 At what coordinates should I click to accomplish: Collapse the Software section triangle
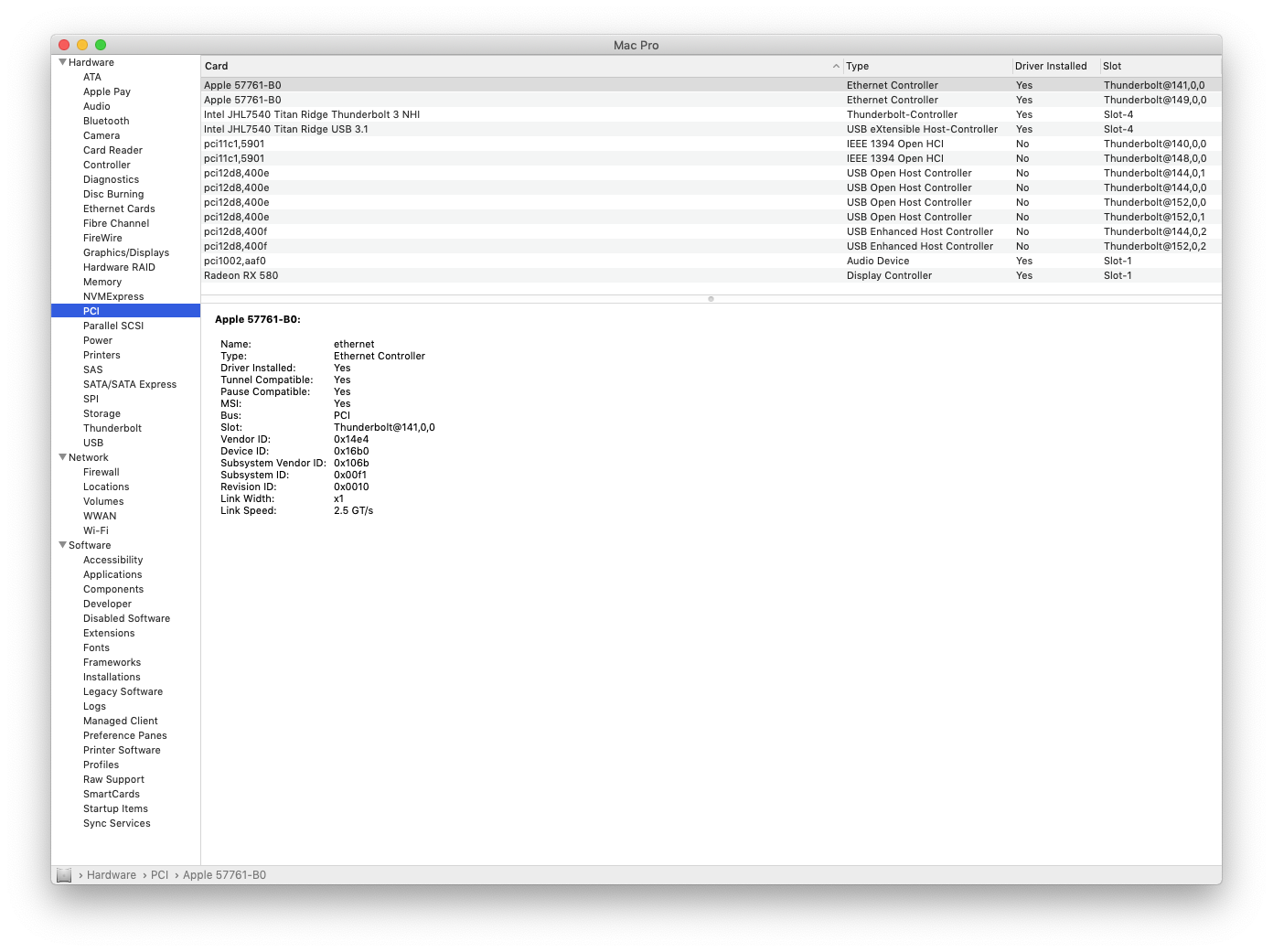point(62,545)
